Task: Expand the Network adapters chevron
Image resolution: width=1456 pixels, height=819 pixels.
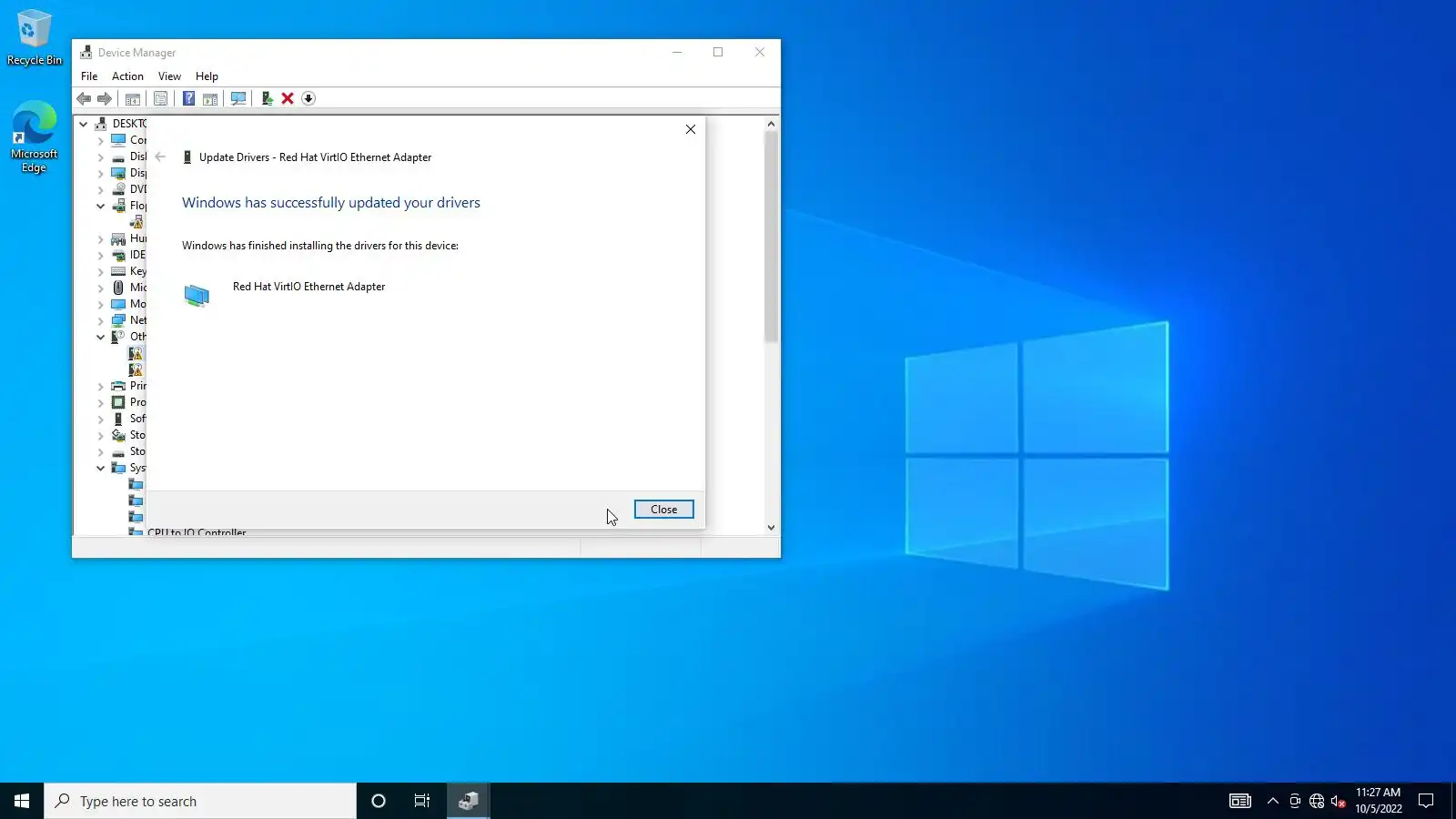Action: click(x=101, y=320)
